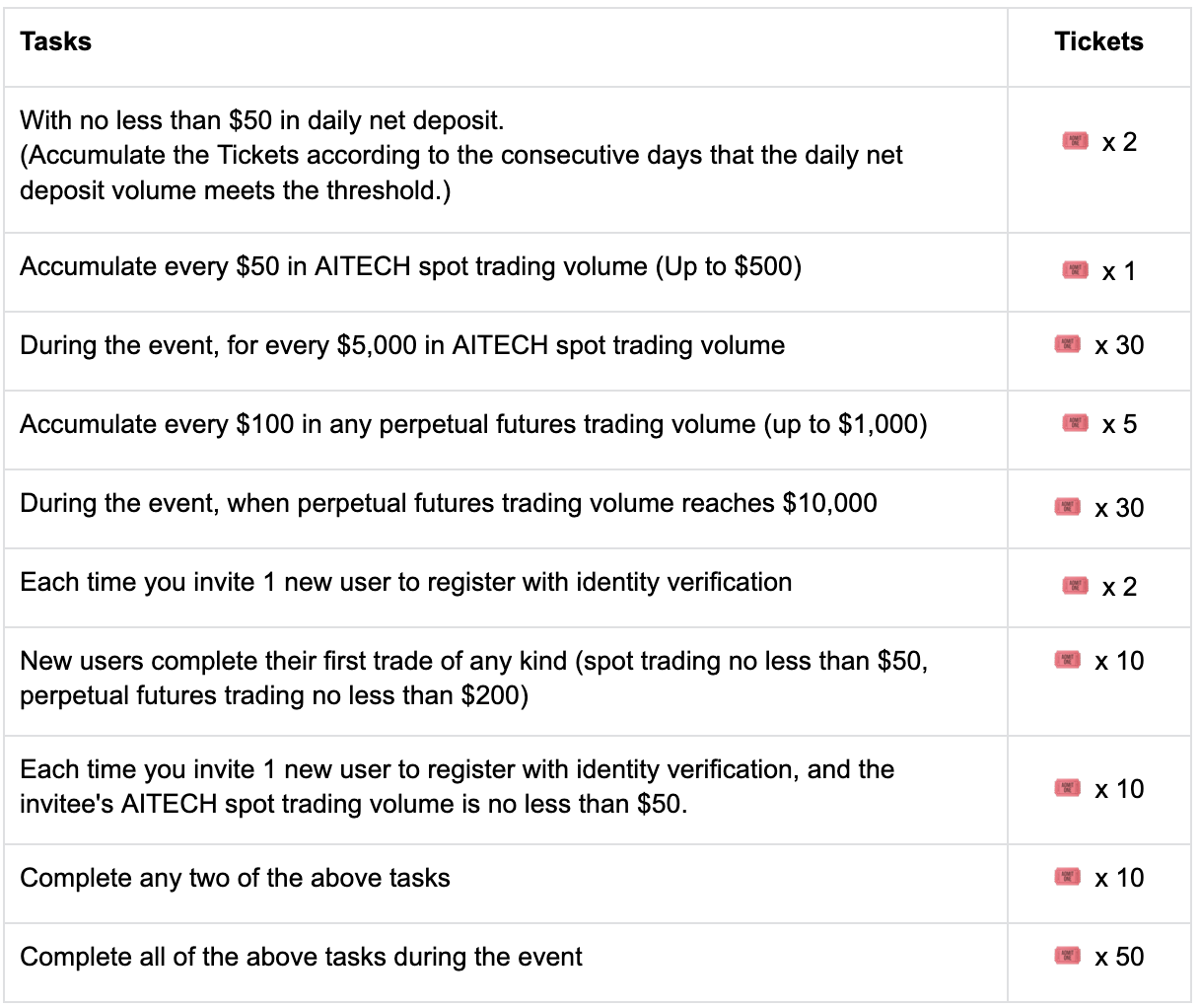The height and width of the screenshot is (1008, 1201).
Task: Click 'Complete any two of the above tasks'
Action: 235,878
